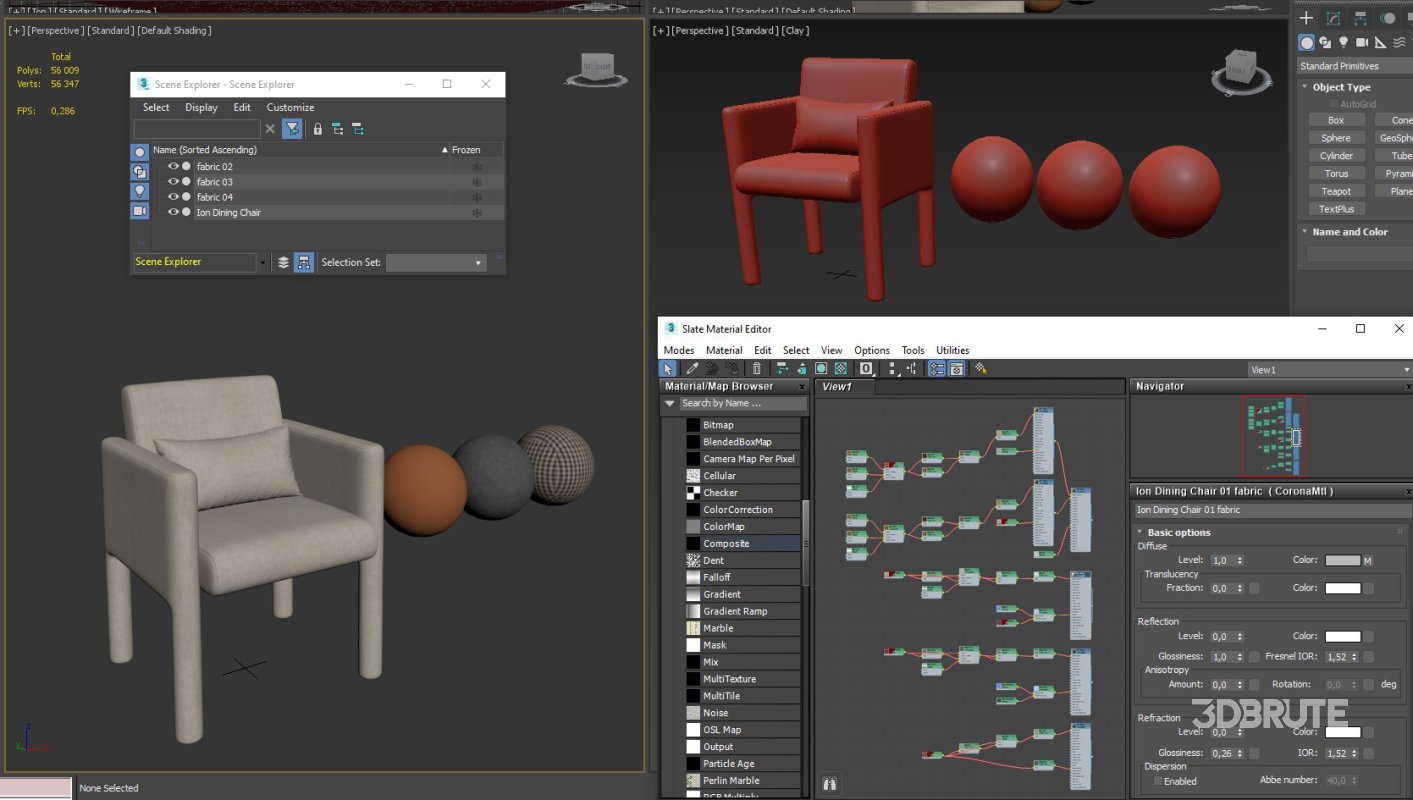Click the search filter funnel icon in Scene Explorer

point(292,128)
